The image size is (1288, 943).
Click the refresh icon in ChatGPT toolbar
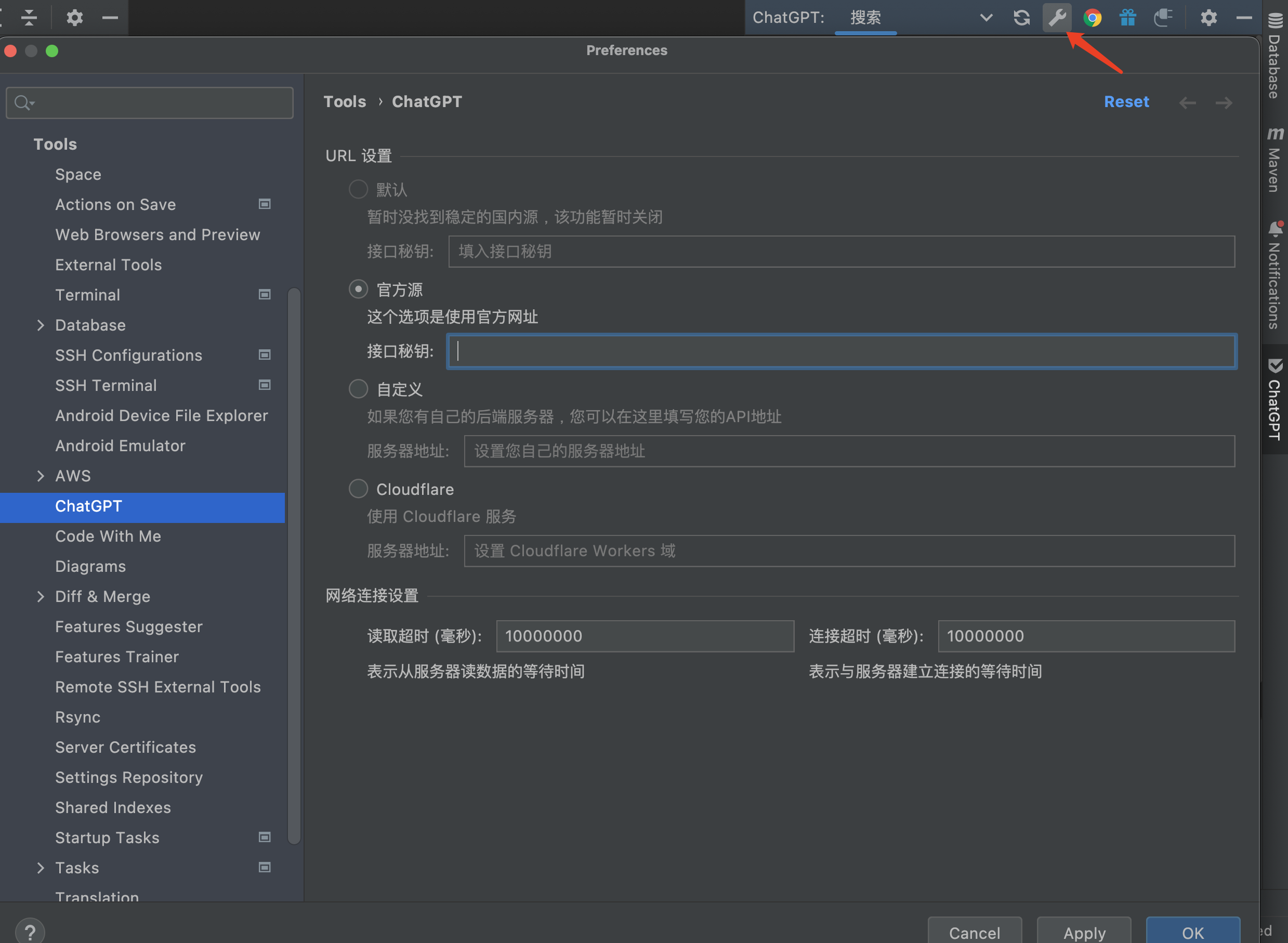click(x=1021, y=18)
